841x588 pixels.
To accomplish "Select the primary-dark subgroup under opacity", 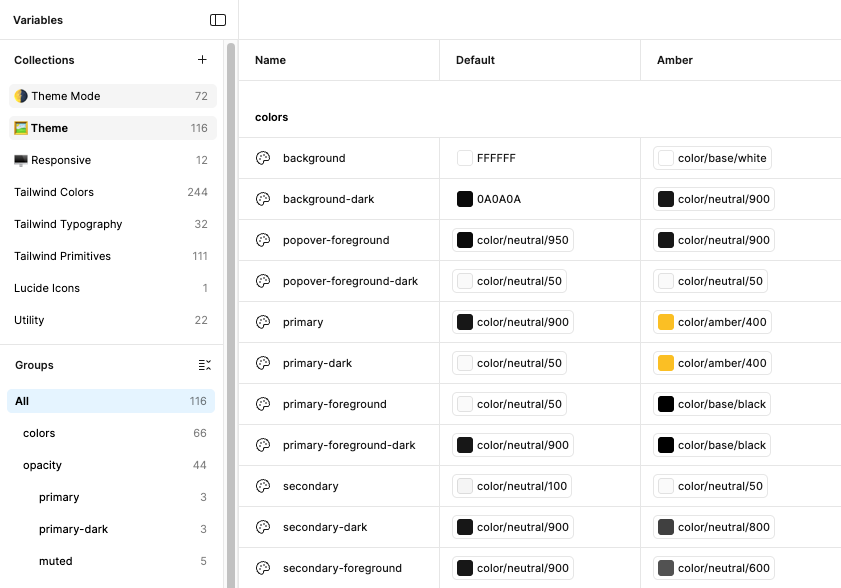I will click(73, 529).
